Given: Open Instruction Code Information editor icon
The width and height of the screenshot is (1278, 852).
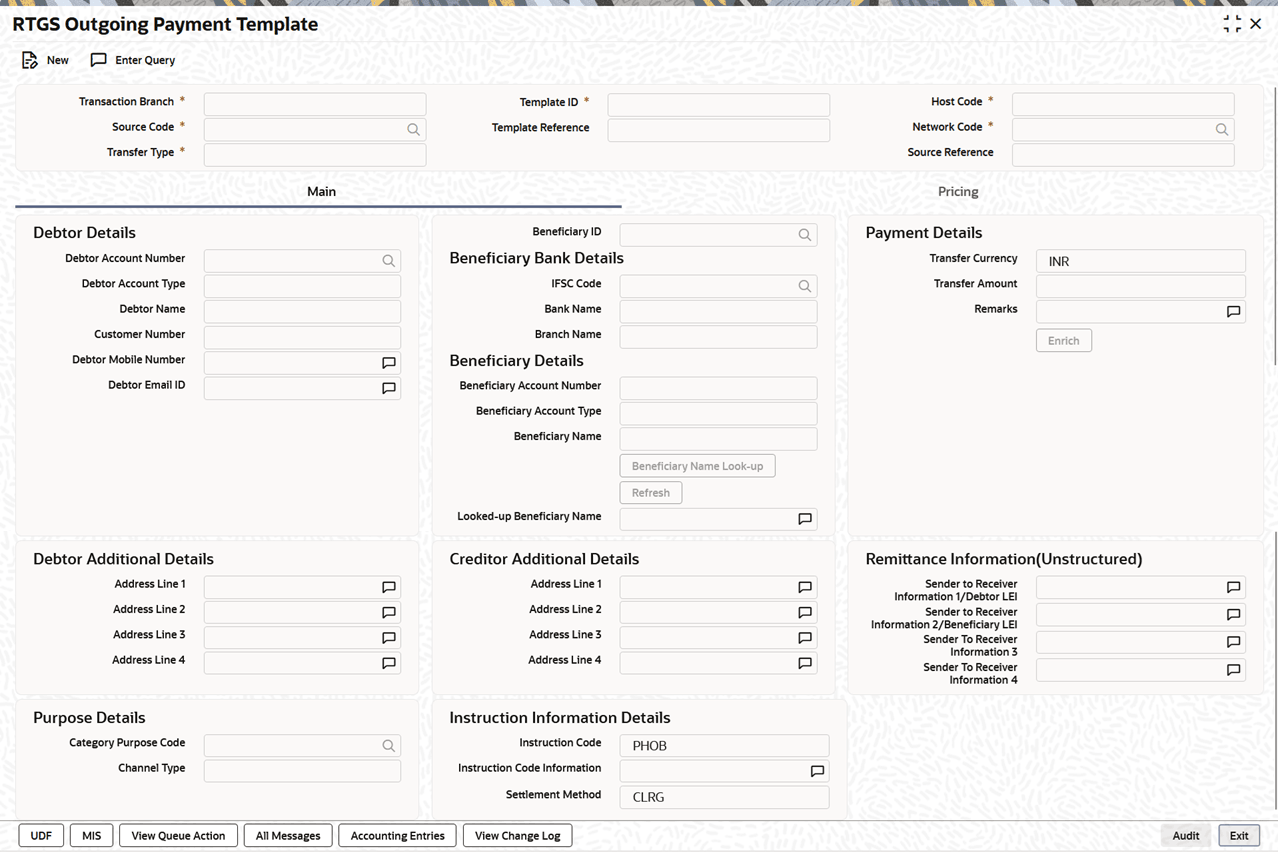Looking at the screenshot, I should [817, 771].
